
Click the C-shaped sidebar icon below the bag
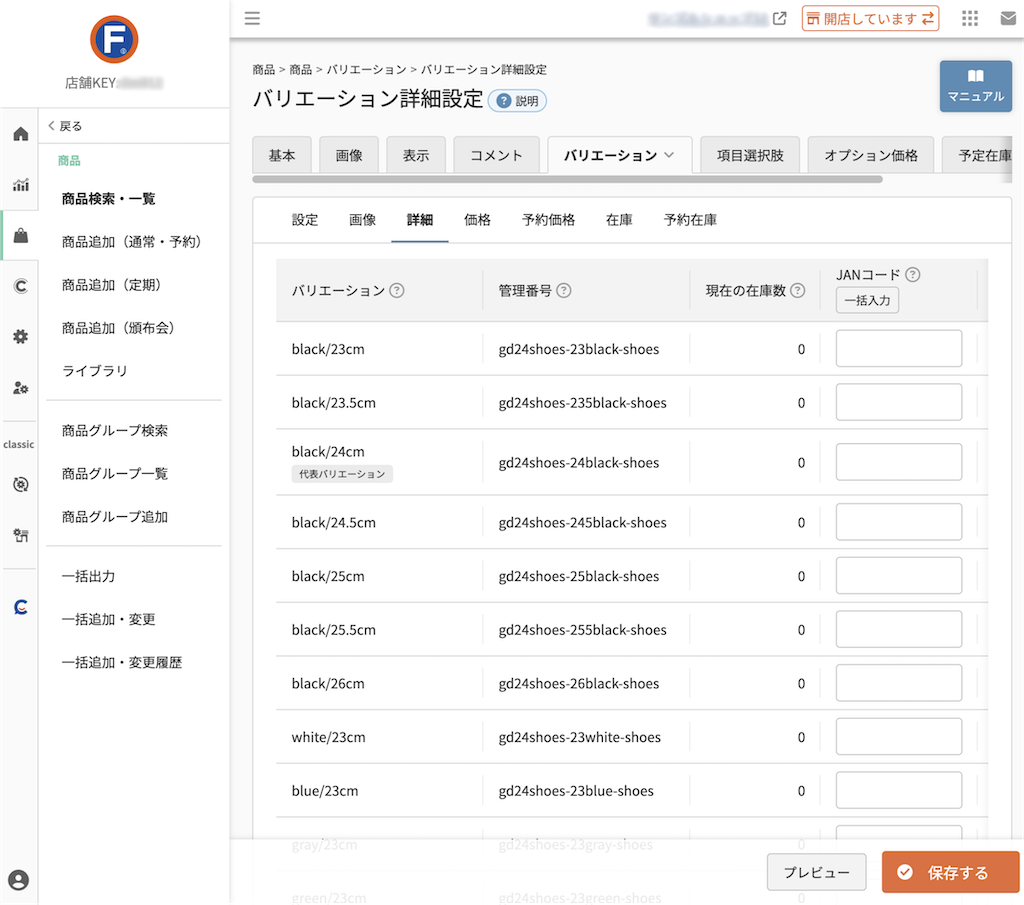point(21,286)
